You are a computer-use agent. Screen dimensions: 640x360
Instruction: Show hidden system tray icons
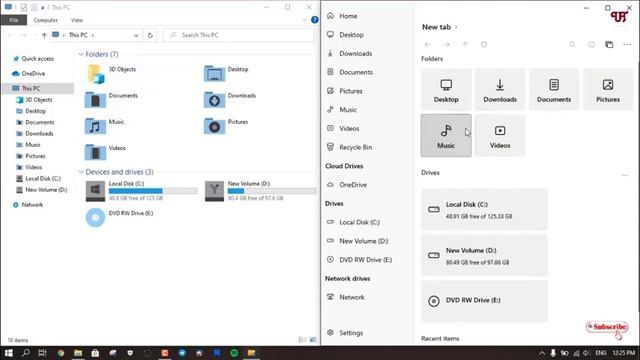[542, 353]
